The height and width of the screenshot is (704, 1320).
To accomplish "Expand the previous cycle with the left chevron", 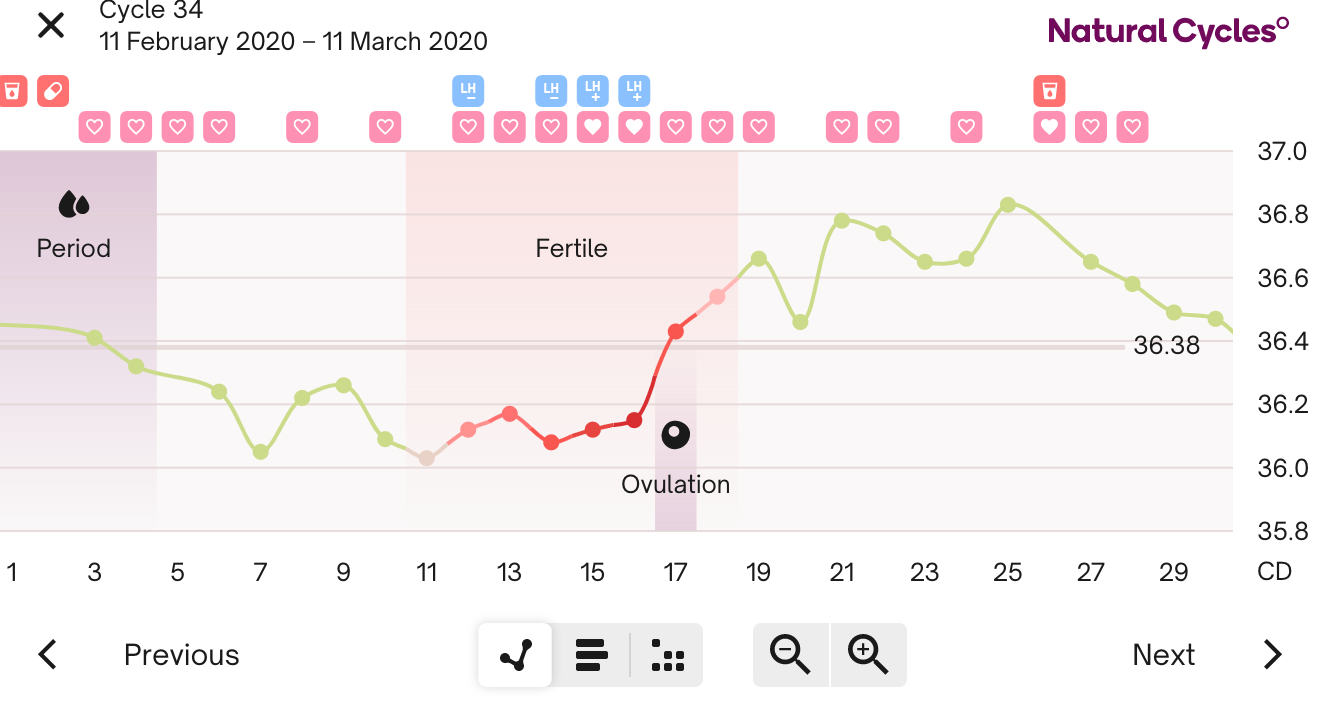I will (x=47, y=654).
